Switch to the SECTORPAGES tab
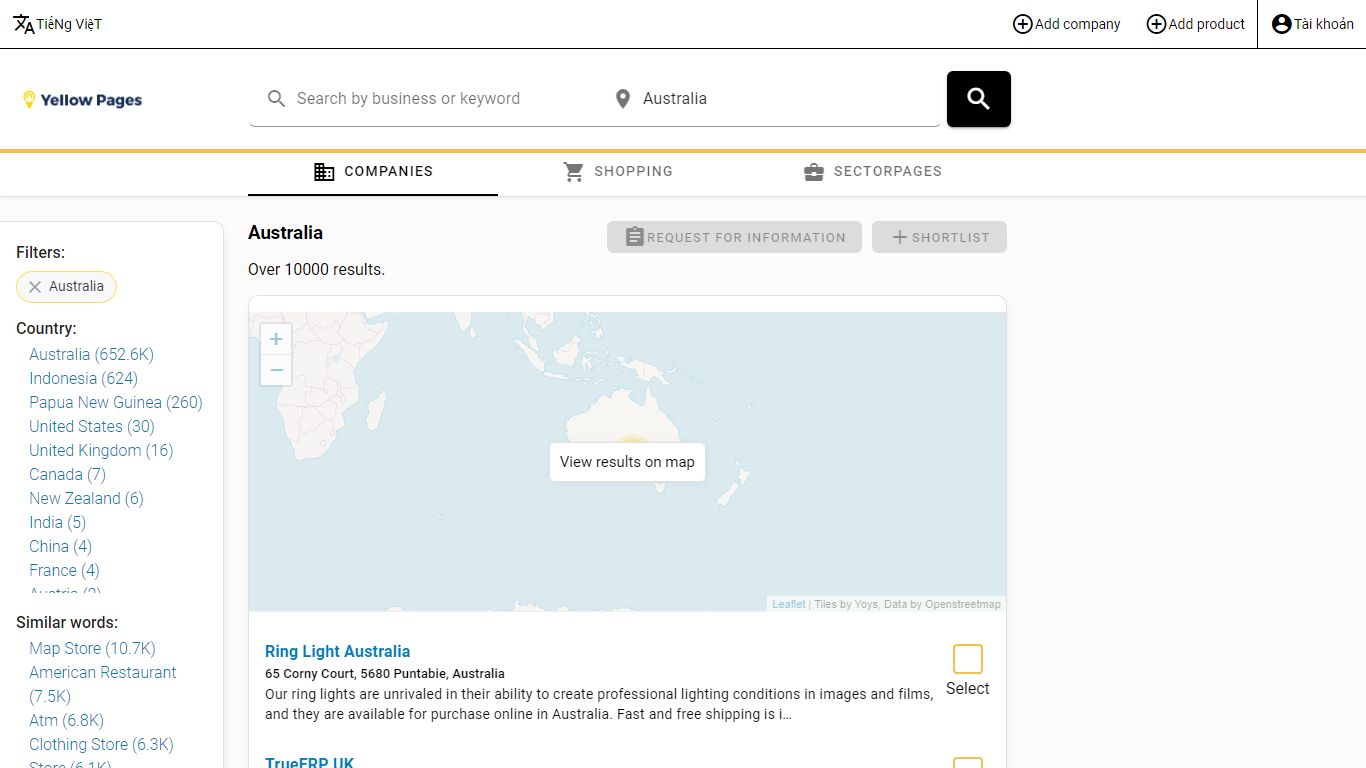This screenshot has width=1366, height=768. click(872, 172)
